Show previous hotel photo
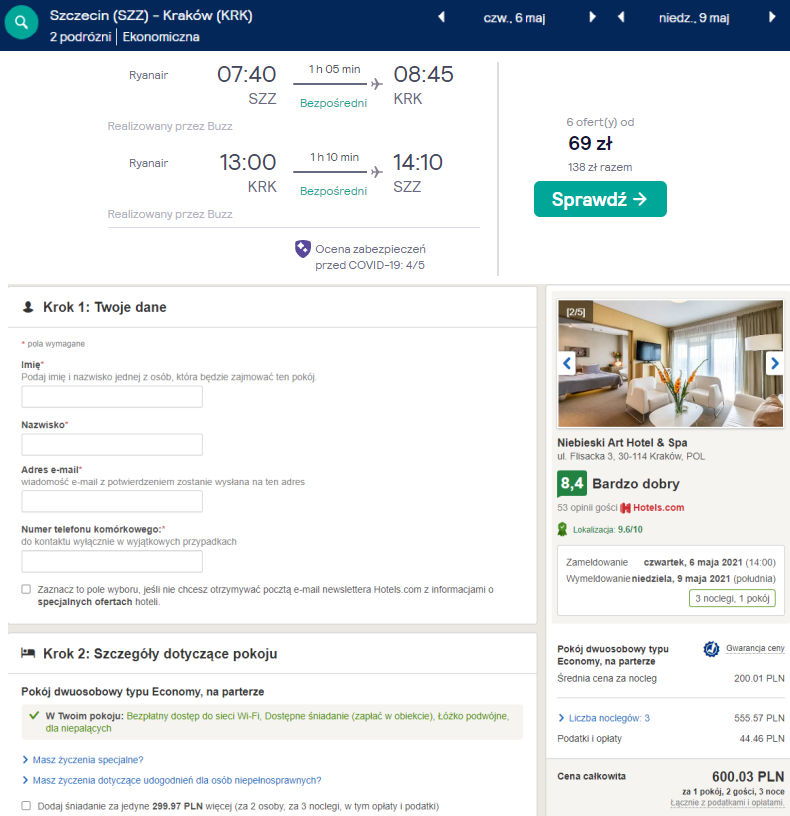The image size is (790, 816). [x=567, y=363]
